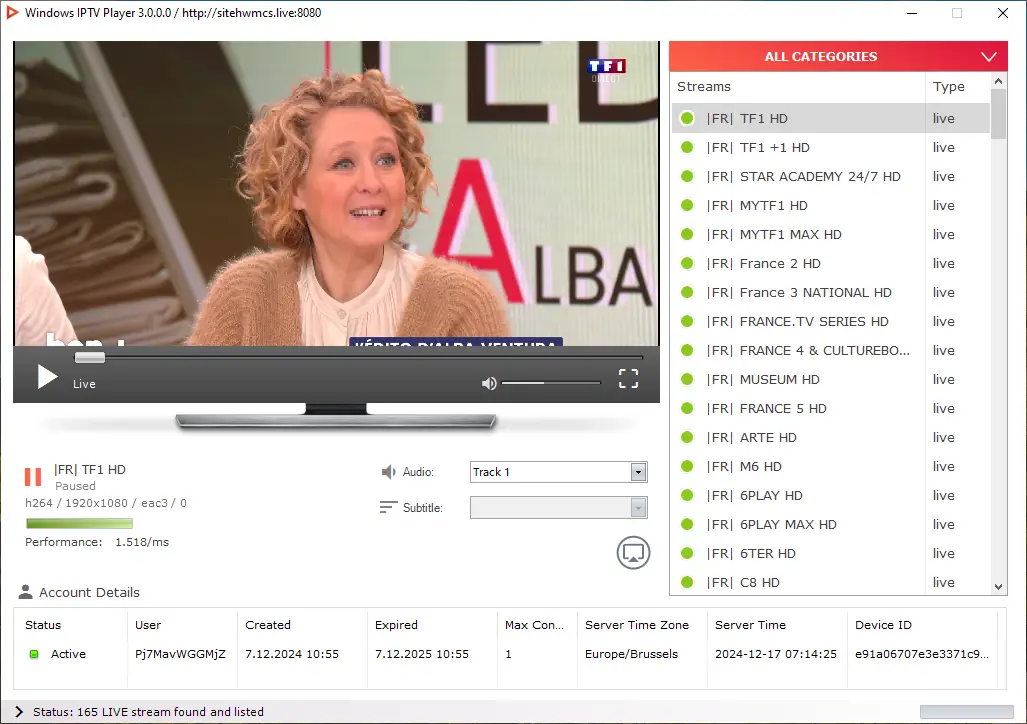
Task: Click green dot beside M6 HD
Action: tap(687, 466)
